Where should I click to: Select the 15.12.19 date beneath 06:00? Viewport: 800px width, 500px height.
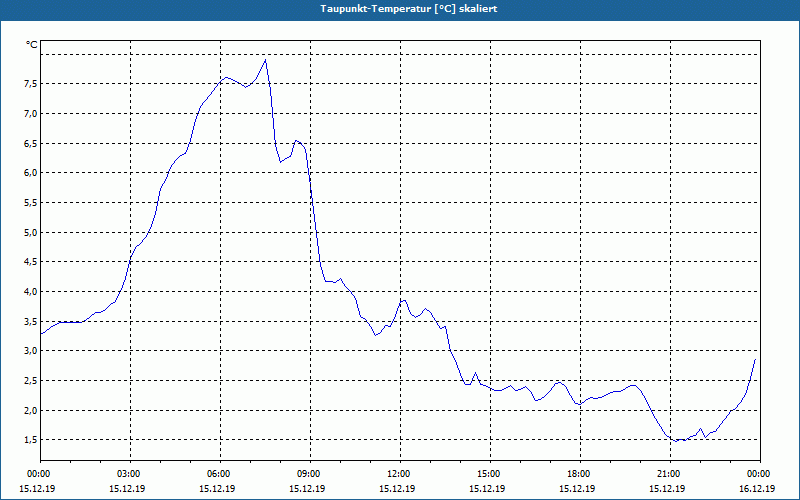pyautogui.click(x=217, y=489)
